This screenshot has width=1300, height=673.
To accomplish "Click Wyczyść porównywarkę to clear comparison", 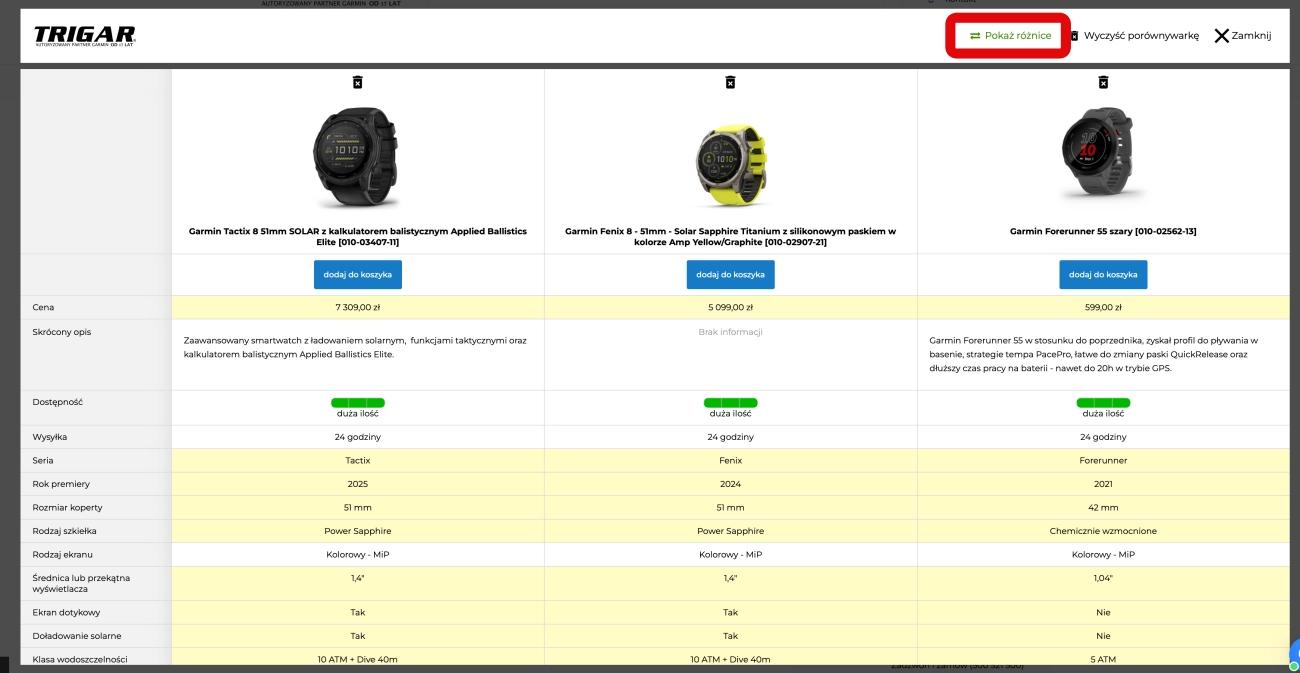I will tap(1141, 36).
